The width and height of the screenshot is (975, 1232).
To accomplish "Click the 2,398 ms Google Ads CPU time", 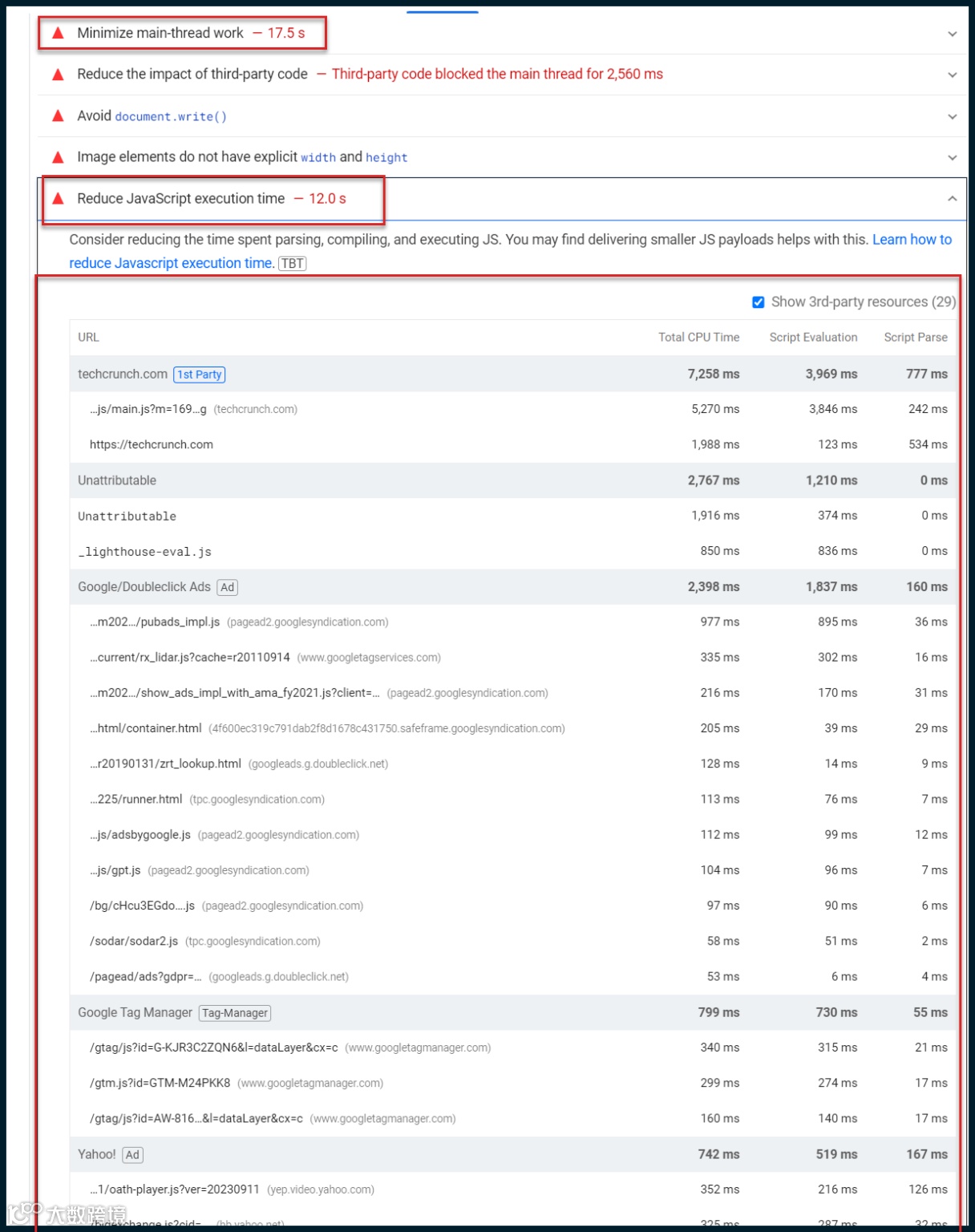I will click(x=714, y=587).
